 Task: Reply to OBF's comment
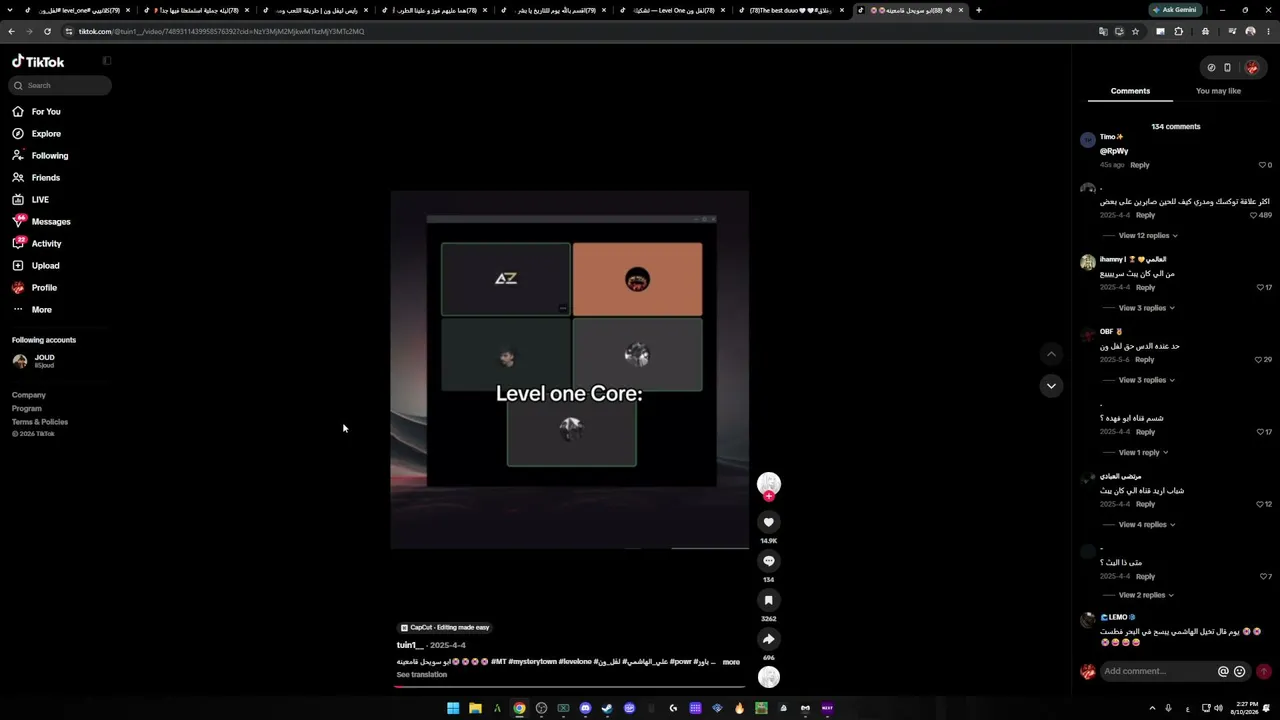(x=1145, y=359)
